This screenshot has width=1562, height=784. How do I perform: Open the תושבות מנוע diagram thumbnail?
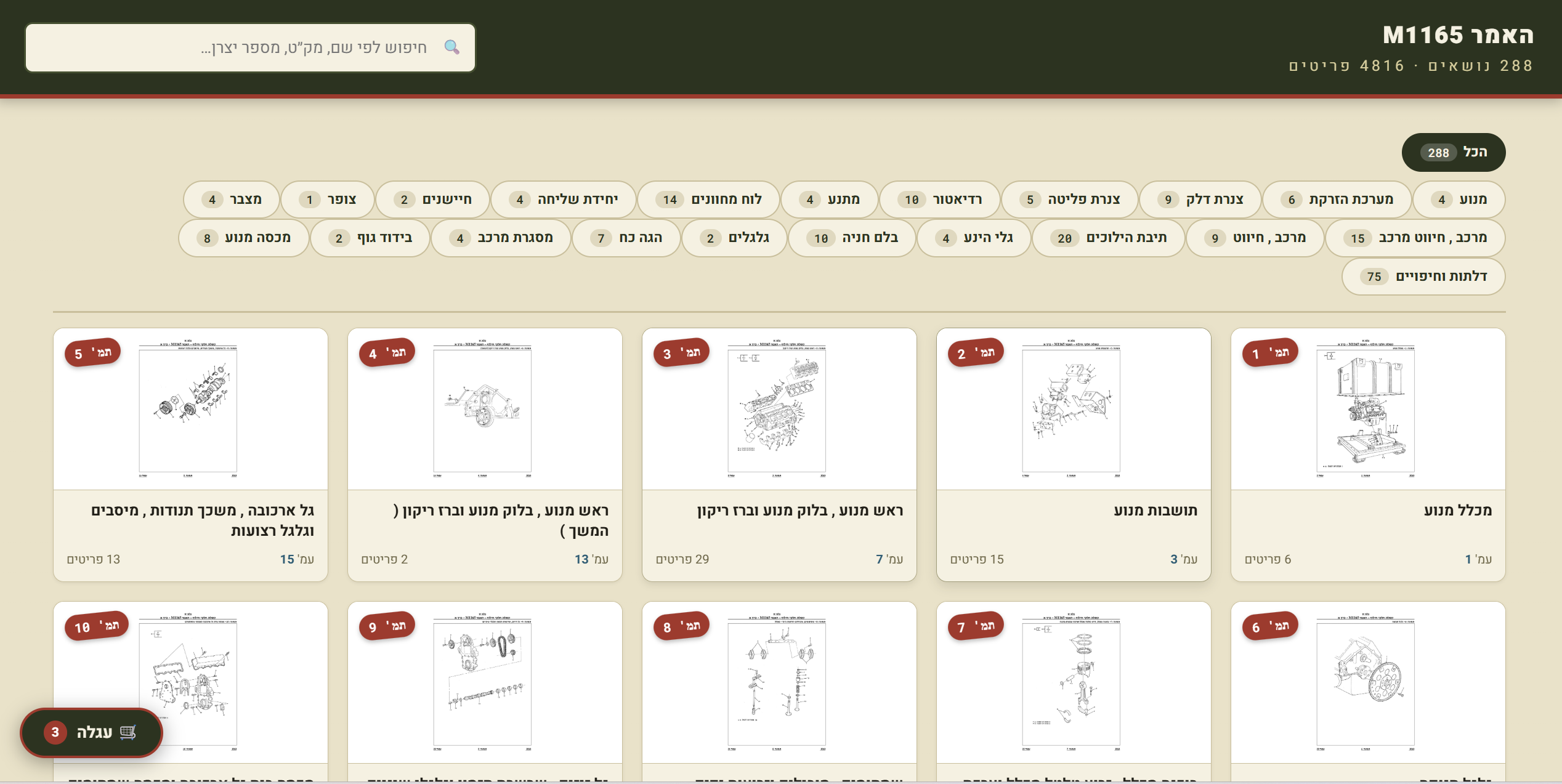pos(1071,410)
